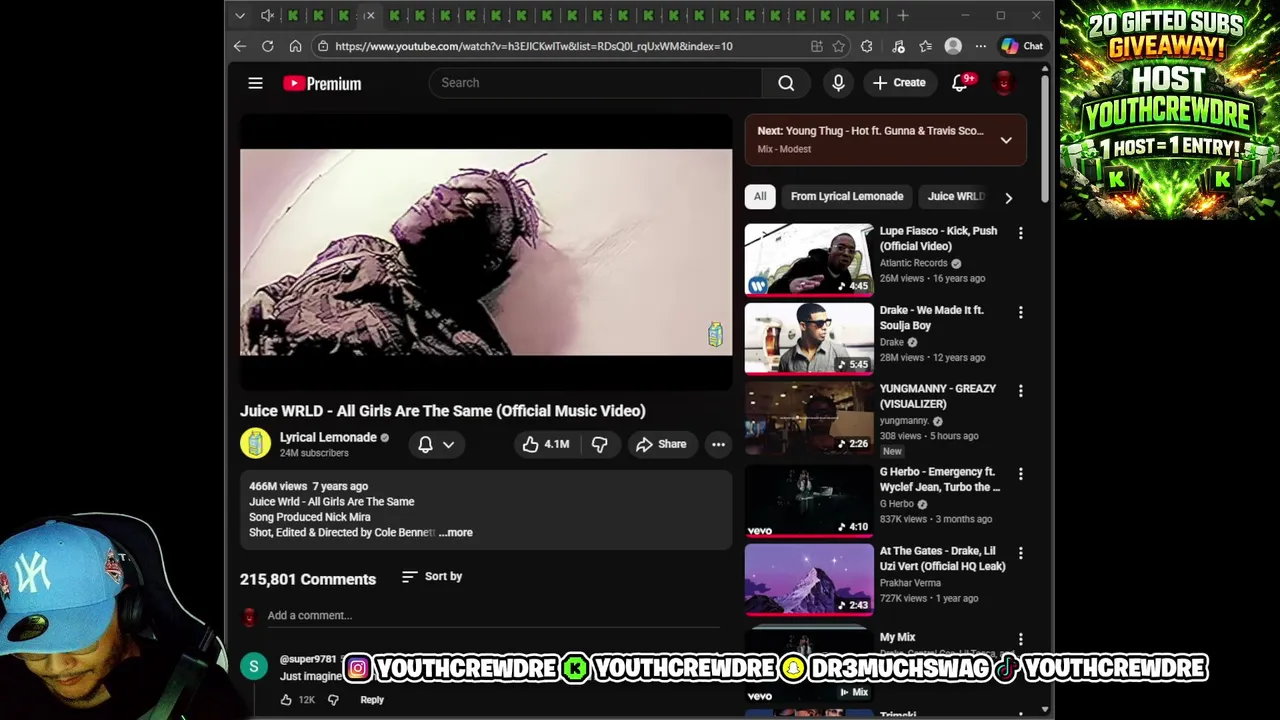Open a new browser tab

pos(903,15)
